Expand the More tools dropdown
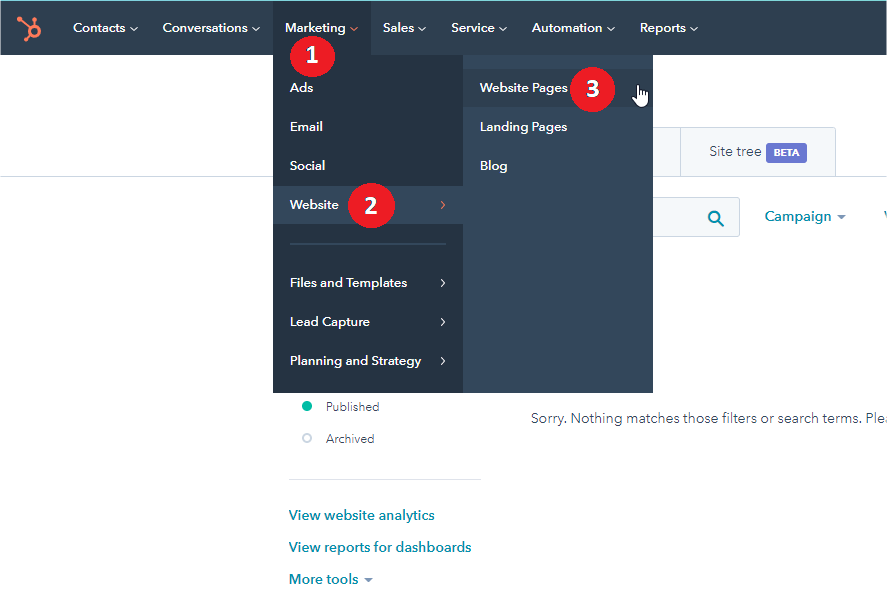Viewport: 887px width, 595px height. pyautogui.click(x=330, y=579)
